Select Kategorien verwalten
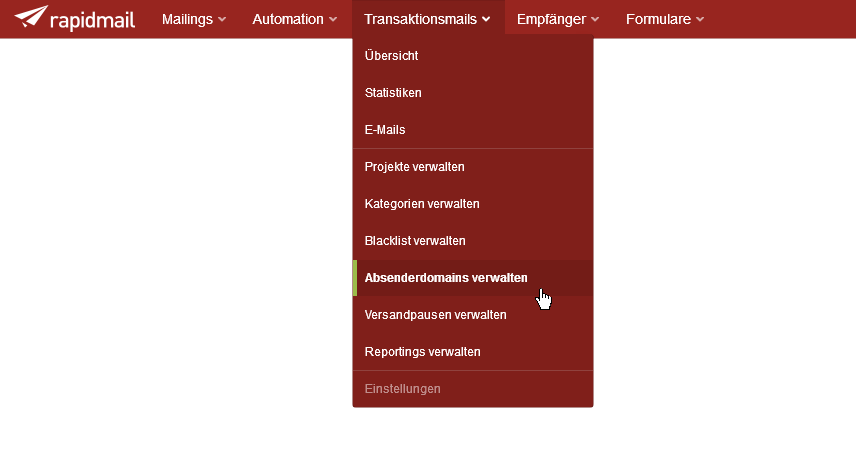Screen dimensions: 856x453 [473, 204]
